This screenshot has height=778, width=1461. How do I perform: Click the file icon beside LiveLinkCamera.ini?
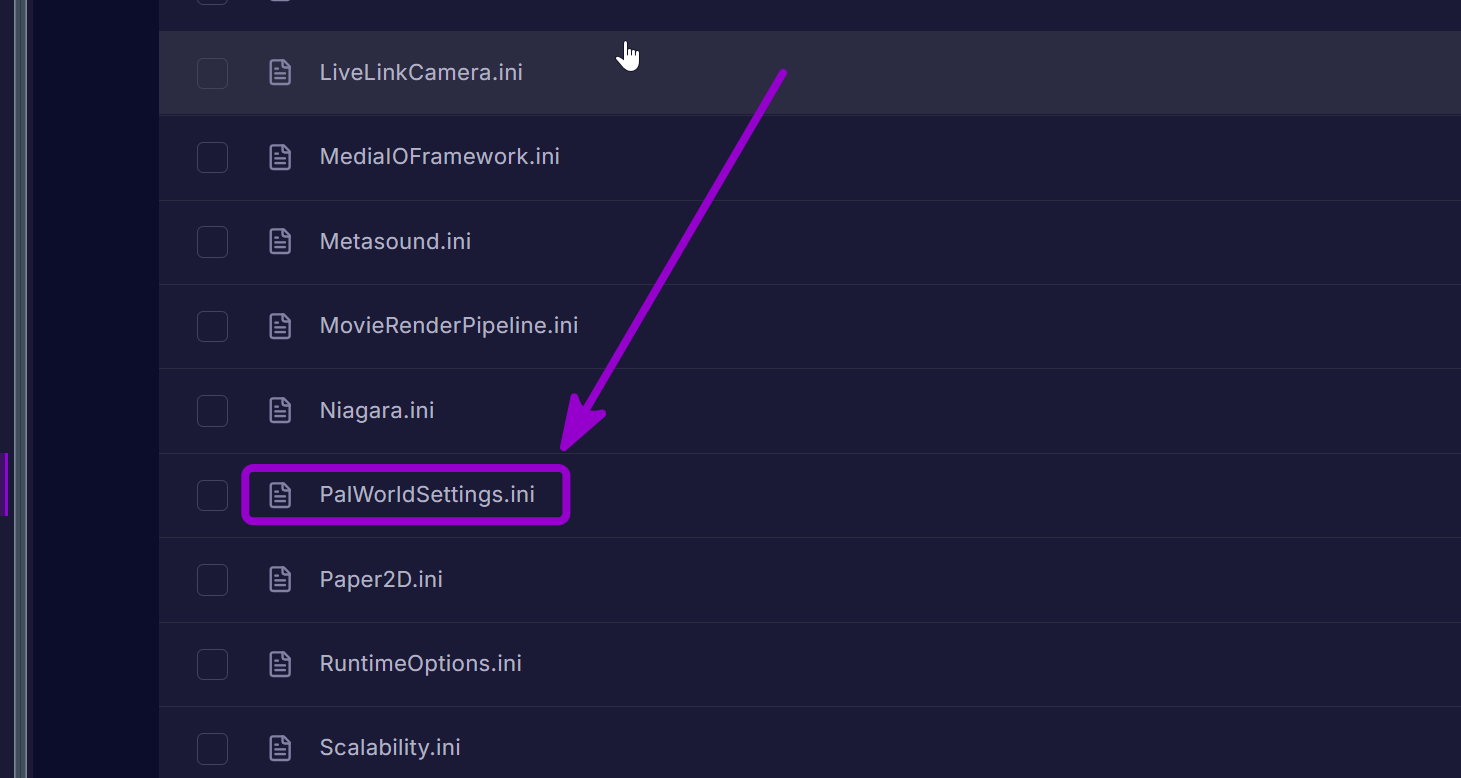tap(280, 72)
